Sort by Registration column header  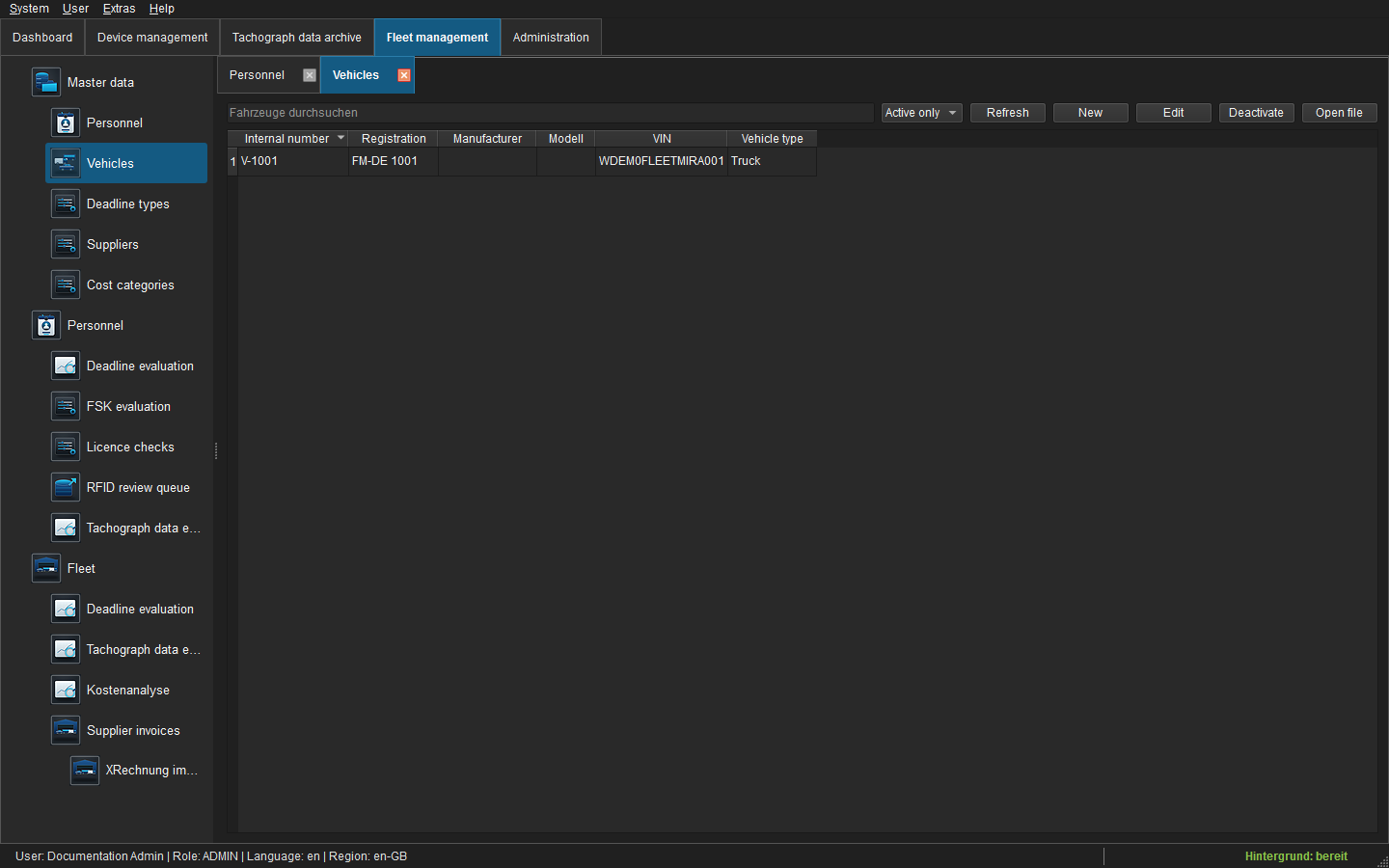pos(394,139)
